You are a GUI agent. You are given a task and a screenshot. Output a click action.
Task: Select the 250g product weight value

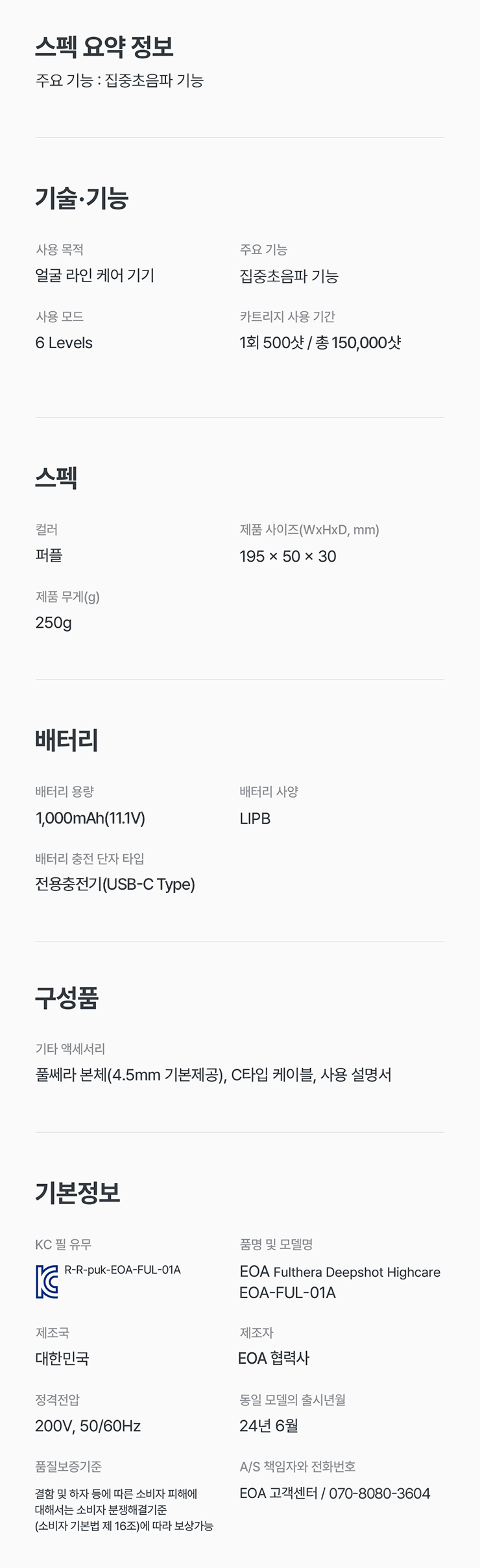point(53,623)
